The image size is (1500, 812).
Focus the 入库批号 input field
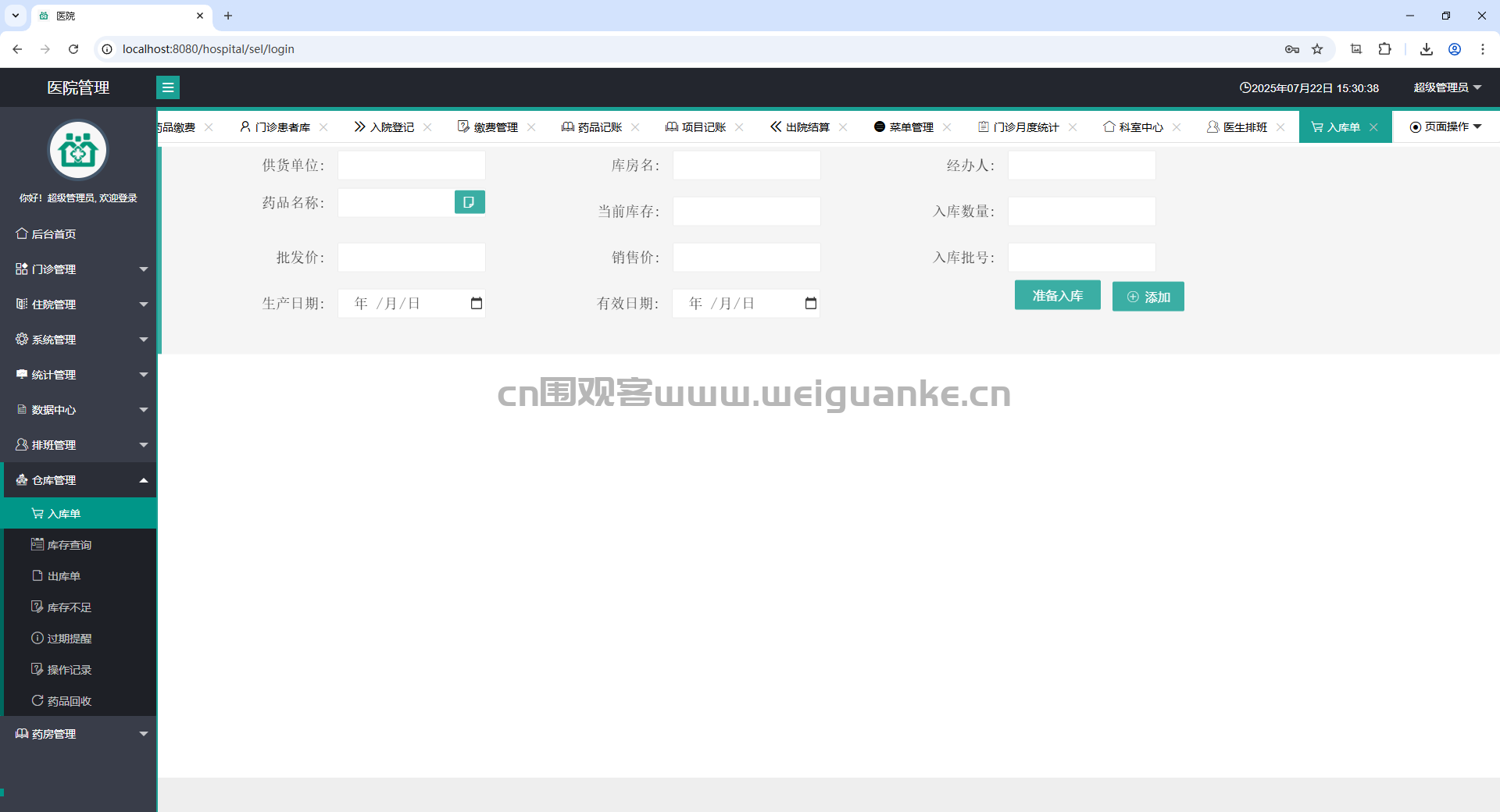click(x=1081, y=258)
